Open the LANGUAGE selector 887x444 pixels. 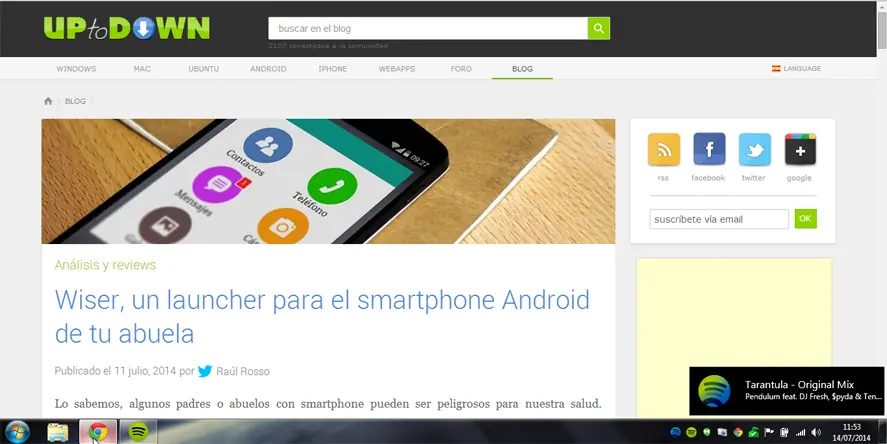[x=796, y=68]
